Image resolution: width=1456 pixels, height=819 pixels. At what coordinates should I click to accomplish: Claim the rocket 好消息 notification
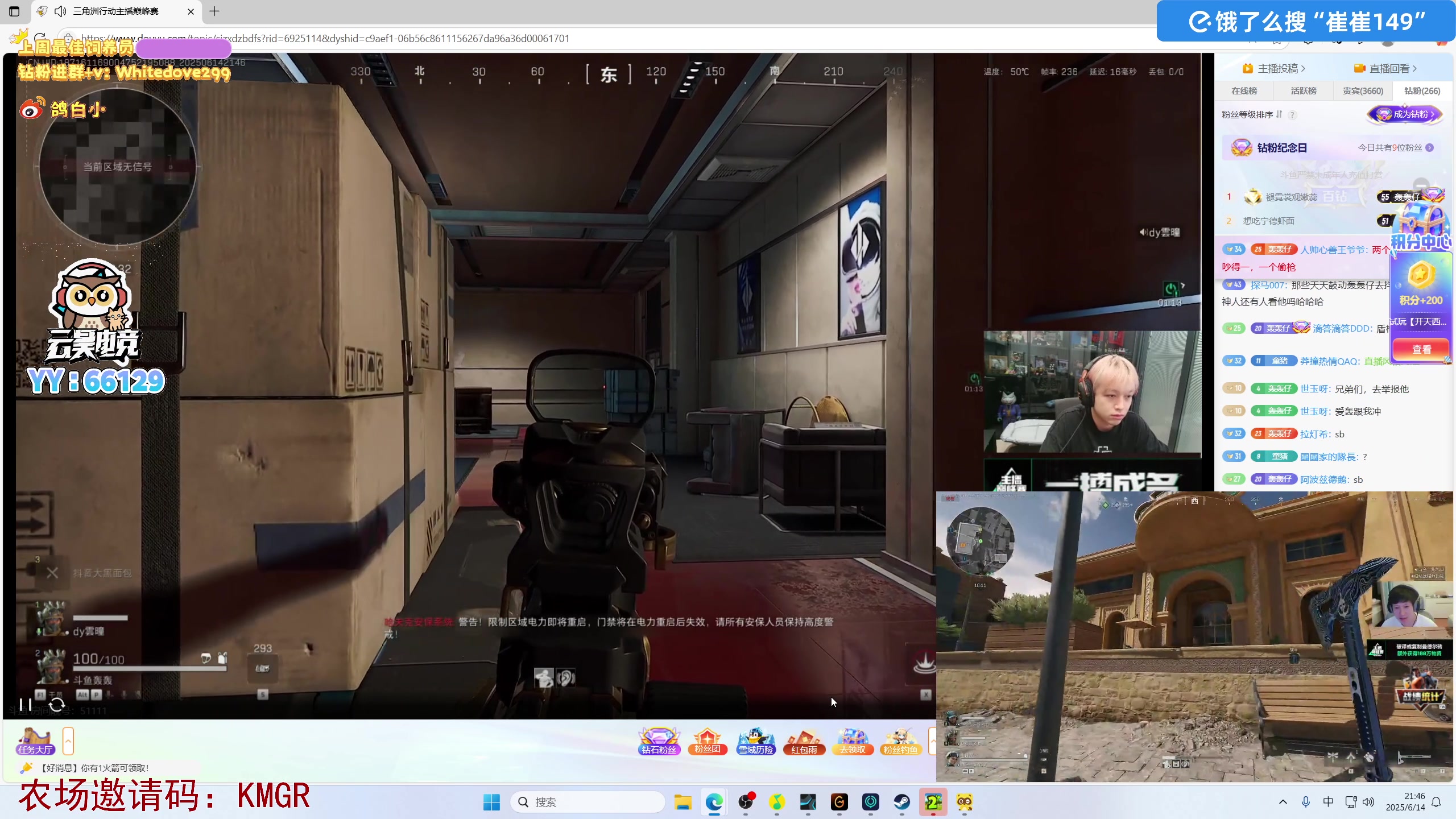(x=85, y=768)
